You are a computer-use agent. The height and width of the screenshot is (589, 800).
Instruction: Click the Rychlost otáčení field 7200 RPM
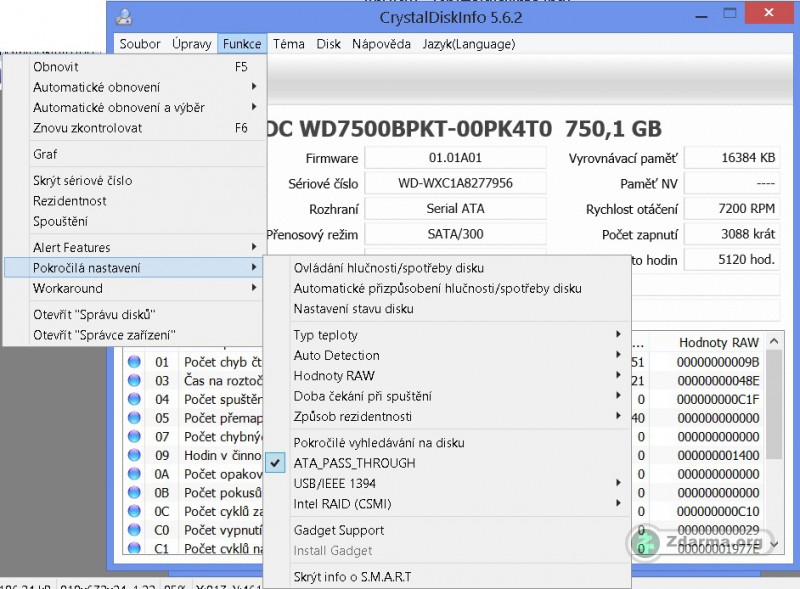tap(732, 209)
